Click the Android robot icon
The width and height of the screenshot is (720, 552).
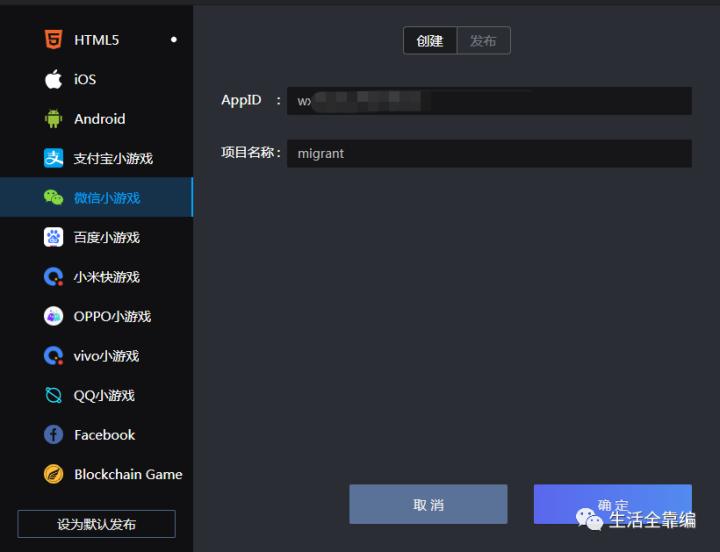[x=53, y=118]
